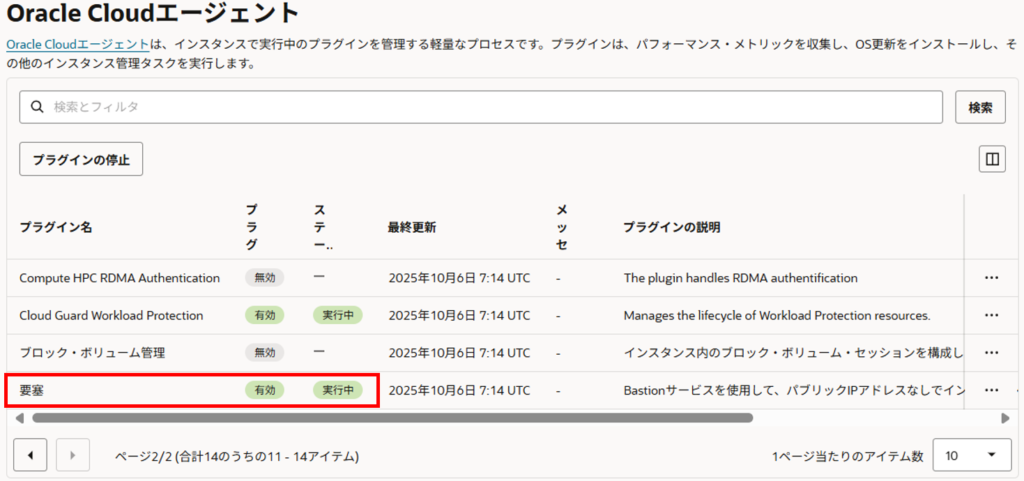Open actions menu for Compute HPC RDMA Authentication
The height and width of the screenshot is (481, 1024).
991,278
